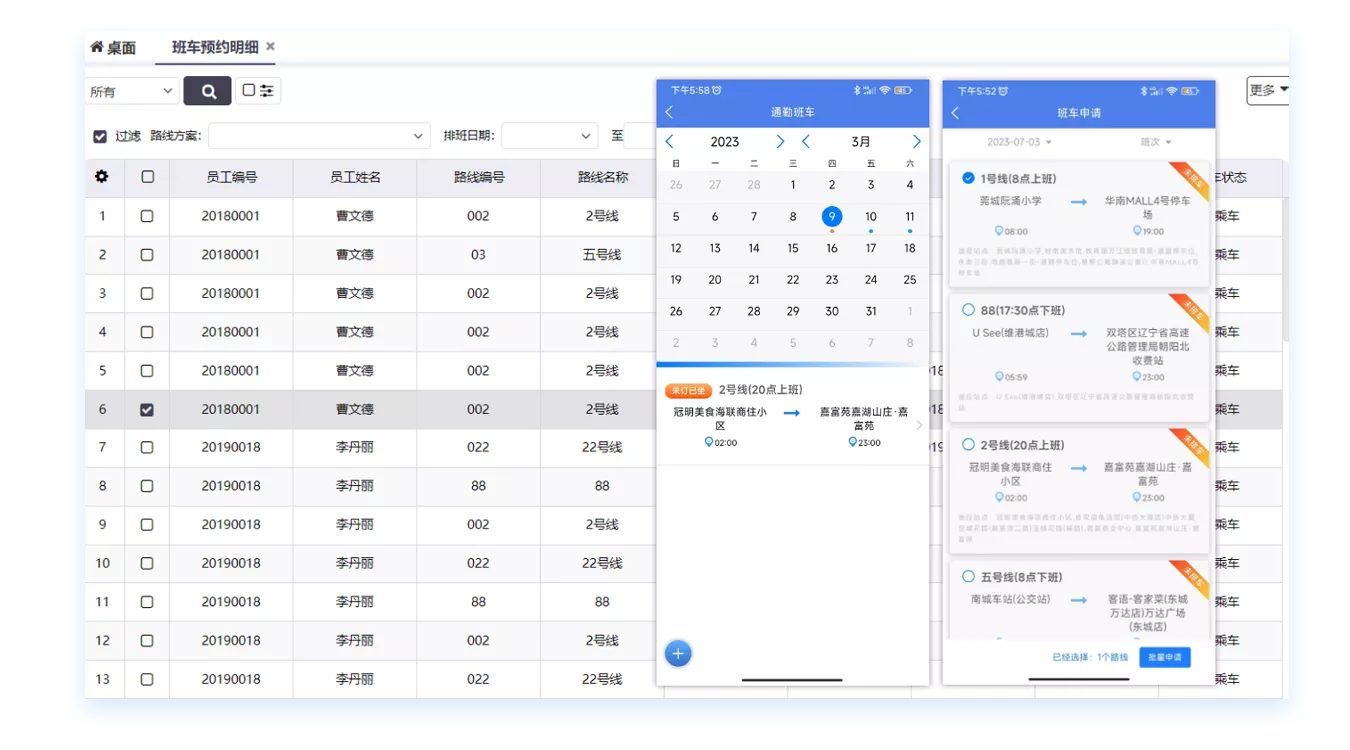Click row 2 cell 五号线

[602, 255]
